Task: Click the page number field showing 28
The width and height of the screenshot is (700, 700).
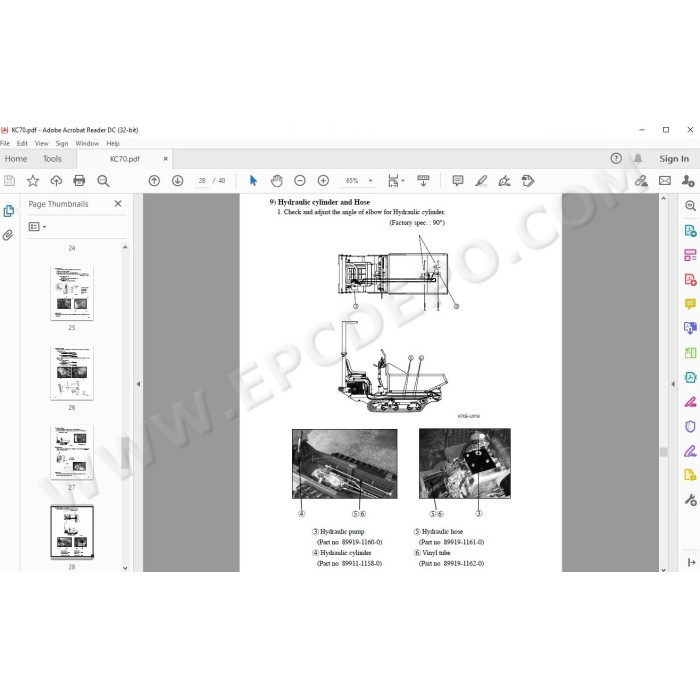Action: click(202, 181)
